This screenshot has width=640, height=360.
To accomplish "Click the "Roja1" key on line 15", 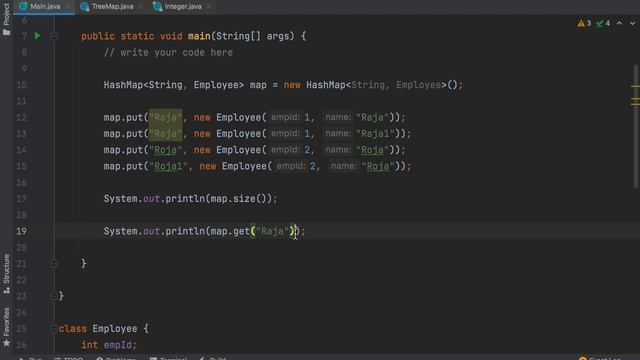I will click(168, 167).
